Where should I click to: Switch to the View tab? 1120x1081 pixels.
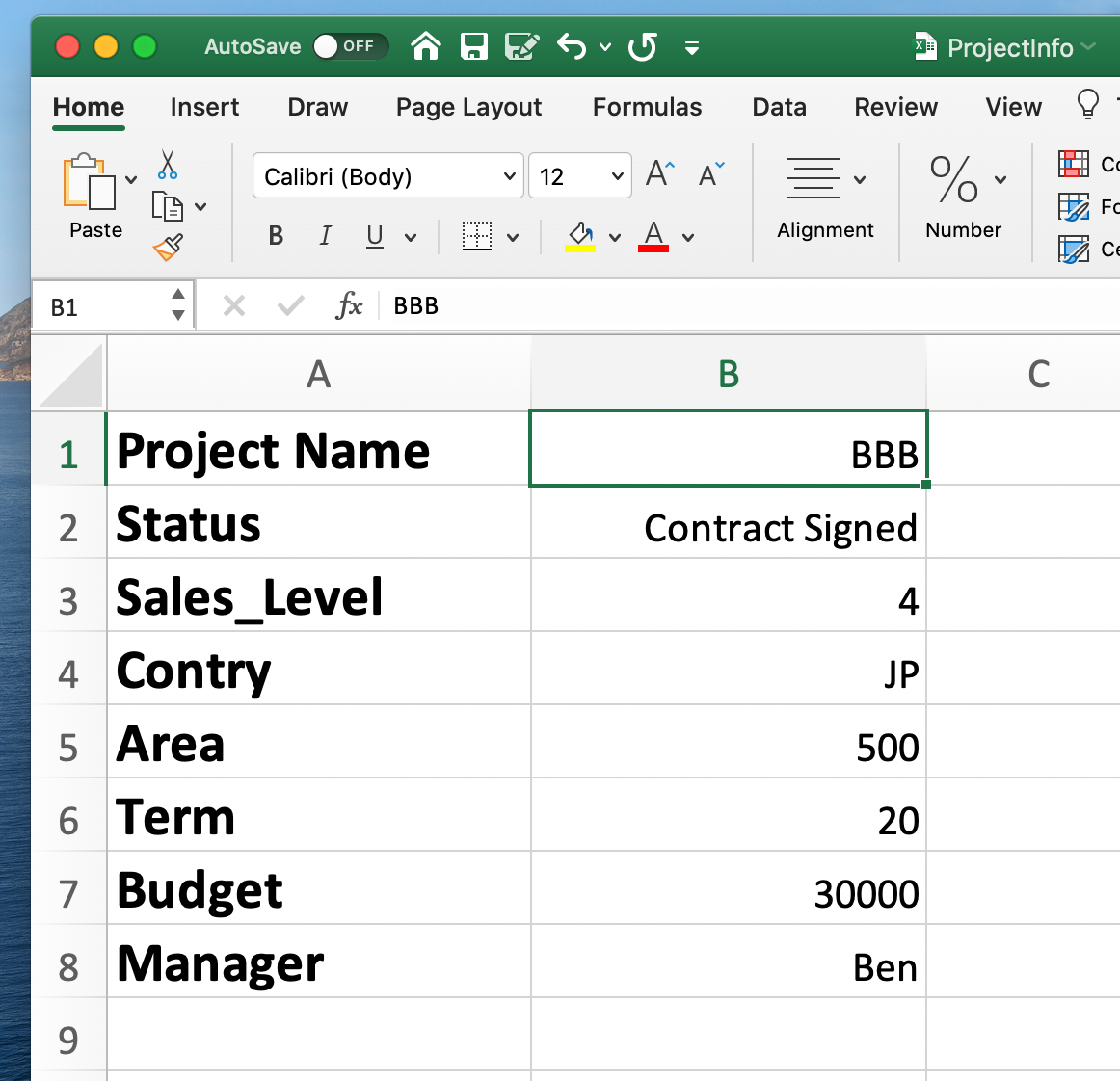(x=1014, y=107)
